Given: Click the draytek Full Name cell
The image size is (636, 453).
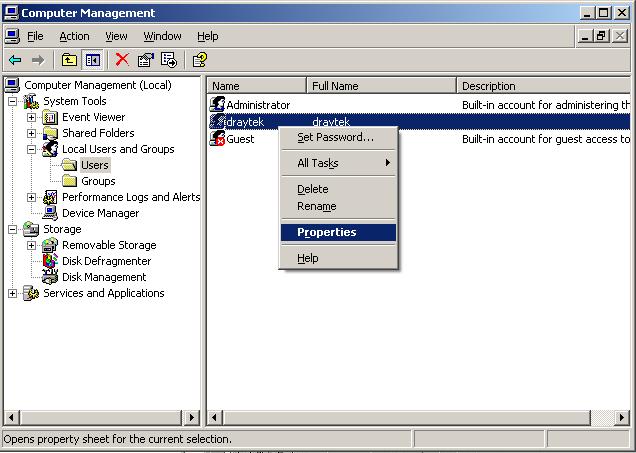Looking at the screenshot, I should [331, 122].
